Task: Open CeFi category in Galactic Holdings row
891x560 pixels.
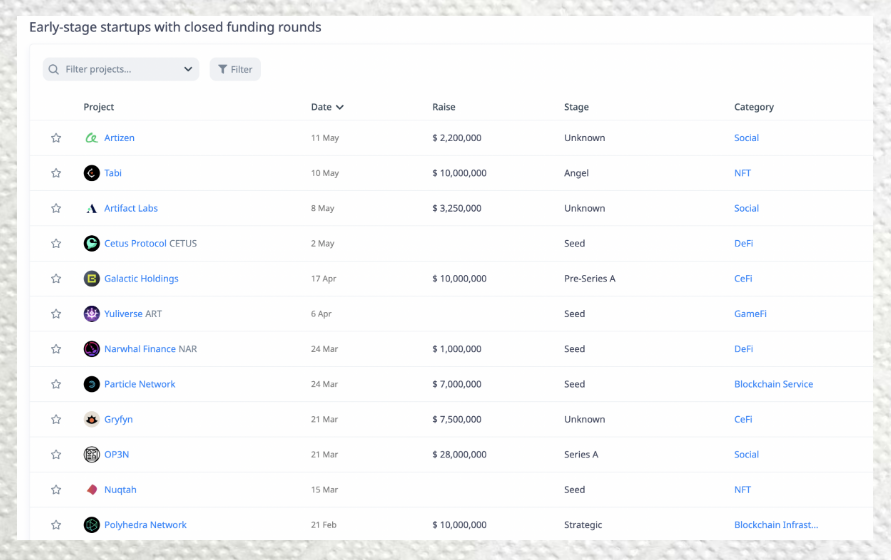Action: 743,279
